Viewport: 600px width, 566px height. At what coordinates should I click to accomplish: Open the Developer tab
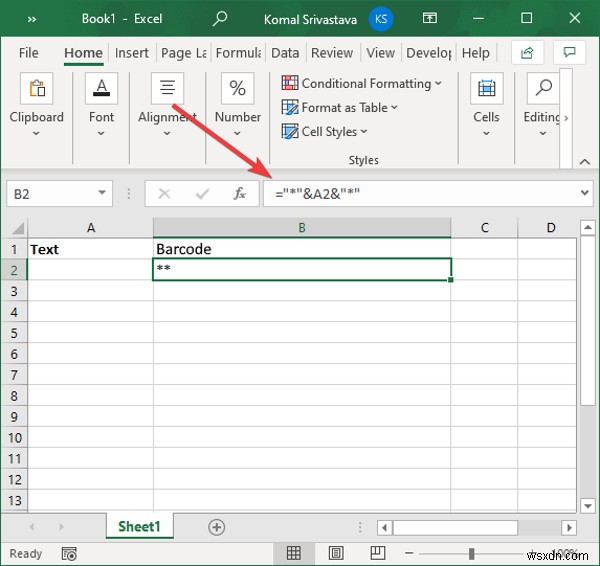point(429,53)
